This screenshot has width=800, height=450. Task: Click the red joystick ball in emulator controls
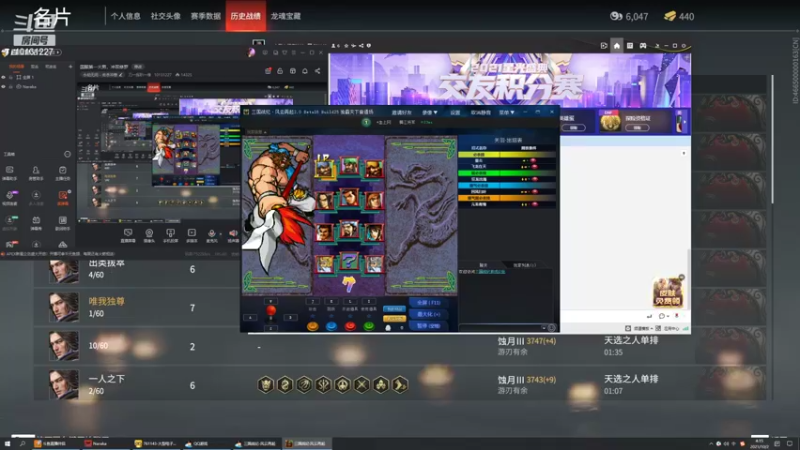[x=271, y=310]
